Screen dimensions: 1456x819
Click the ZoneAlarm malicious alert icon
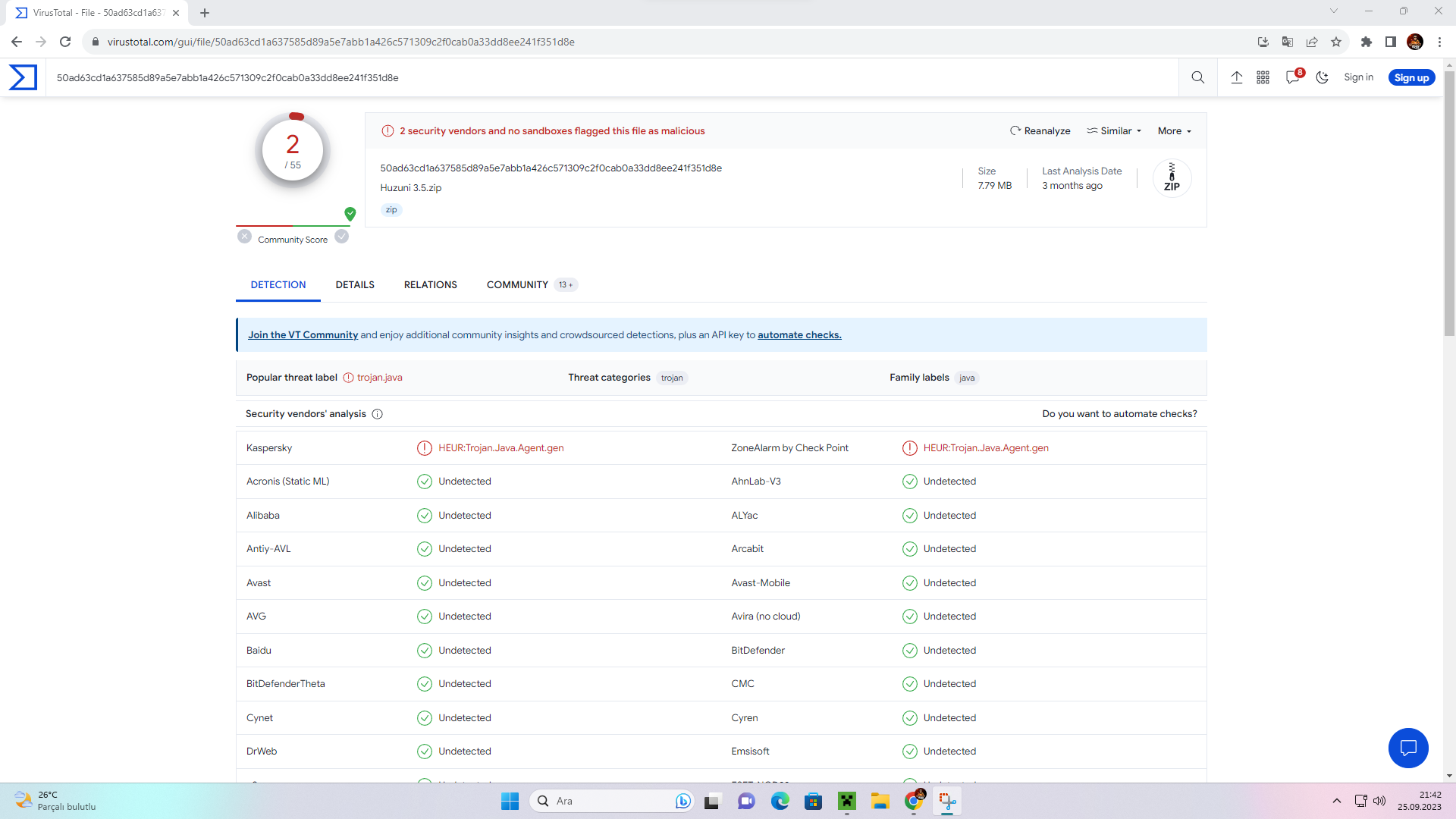[x=910, y=448]
